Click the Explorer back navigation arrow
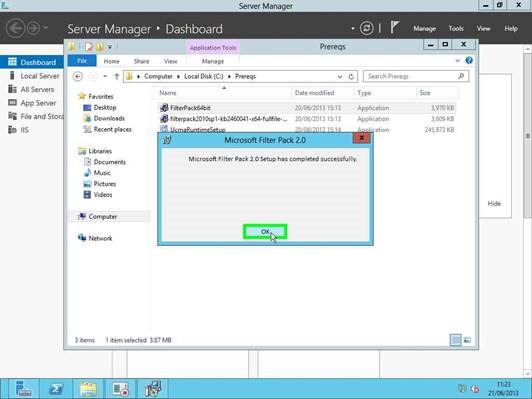The height and width of the screenshot is (399, 532). tap(78, 76)
